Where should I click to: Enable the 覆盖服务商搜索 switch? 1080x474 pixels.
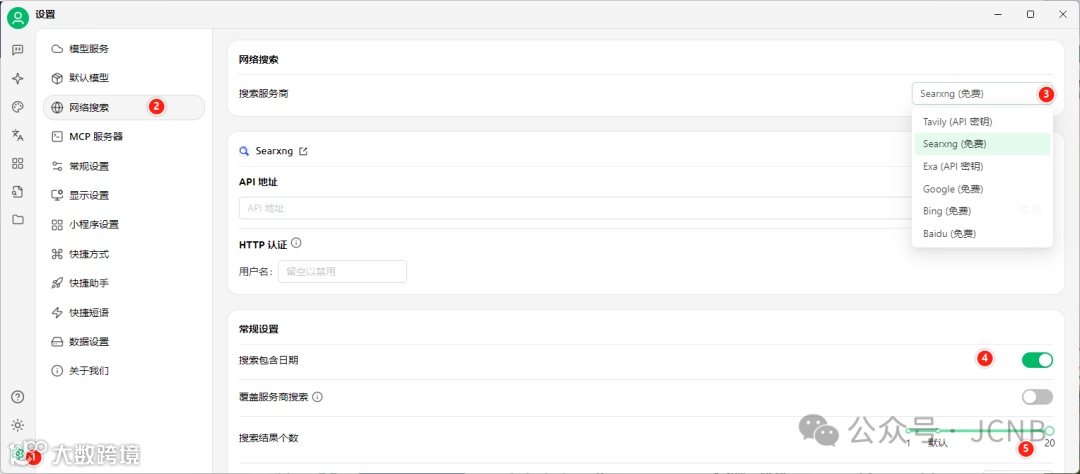1036,397
